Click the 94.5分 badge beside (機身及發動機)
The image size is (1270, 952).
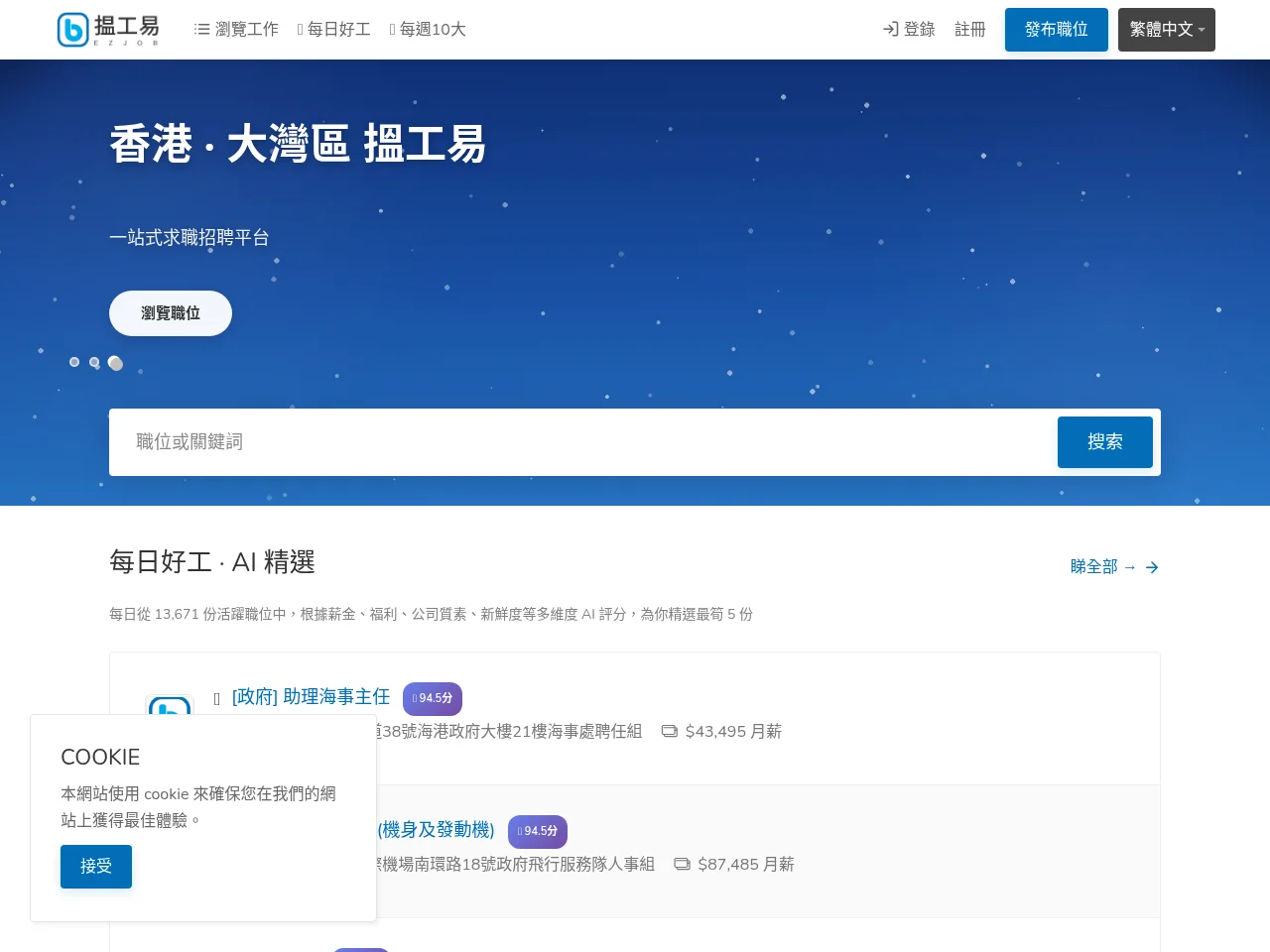tap(538, 831)
